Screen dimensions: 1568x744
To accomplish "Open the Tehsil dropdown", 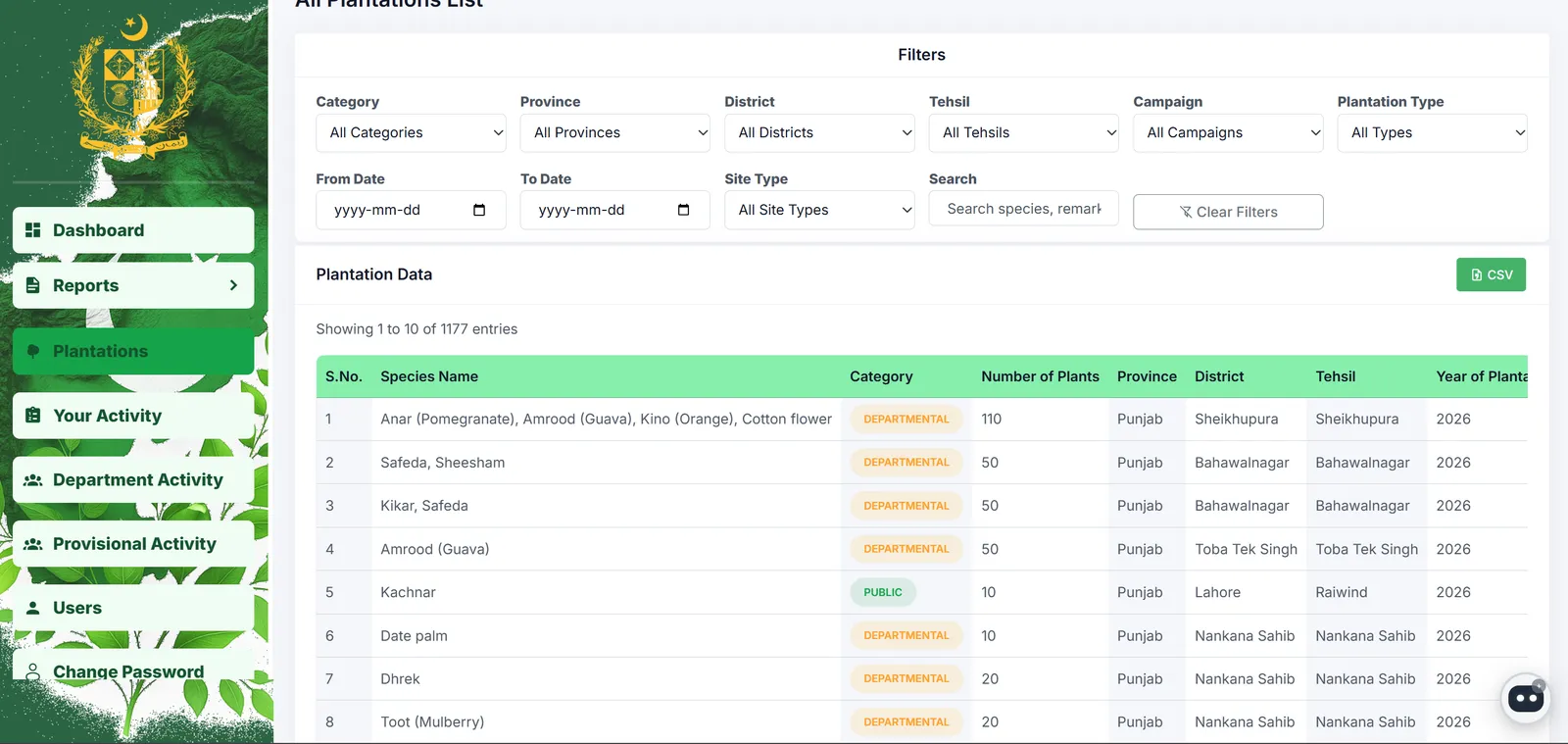I will click(x=1023, y=133).
